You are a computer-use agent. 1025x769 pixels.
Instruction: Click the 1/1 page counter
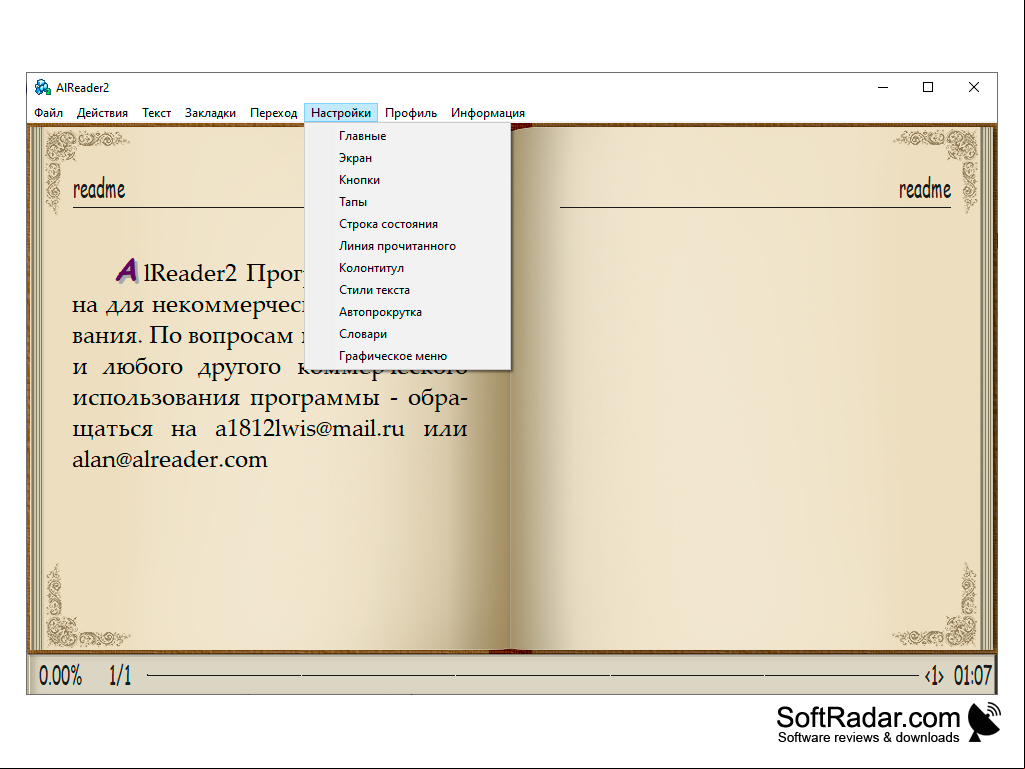(x=120, y=675)
